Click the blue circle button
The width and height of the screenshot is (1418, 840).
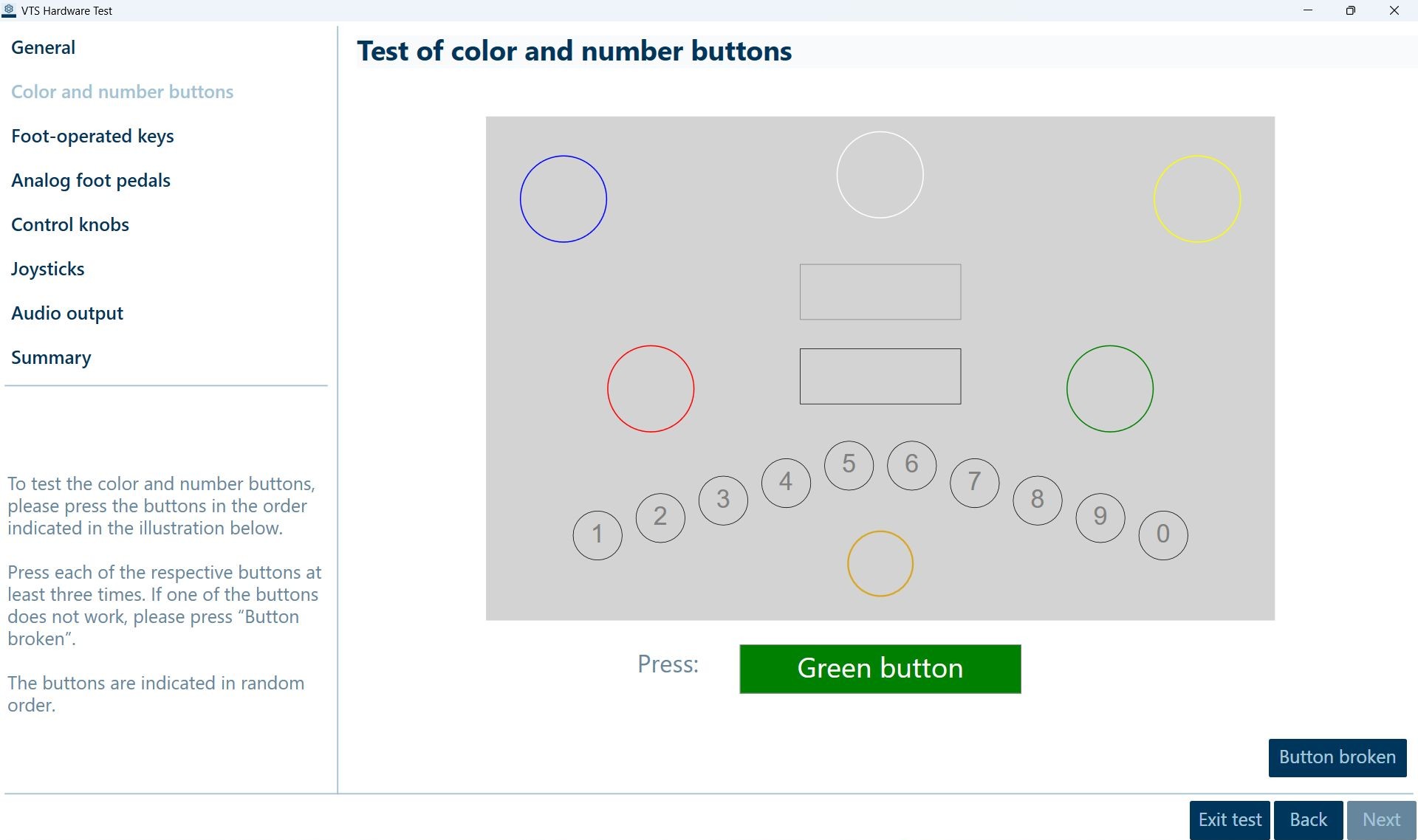(564, 199)
